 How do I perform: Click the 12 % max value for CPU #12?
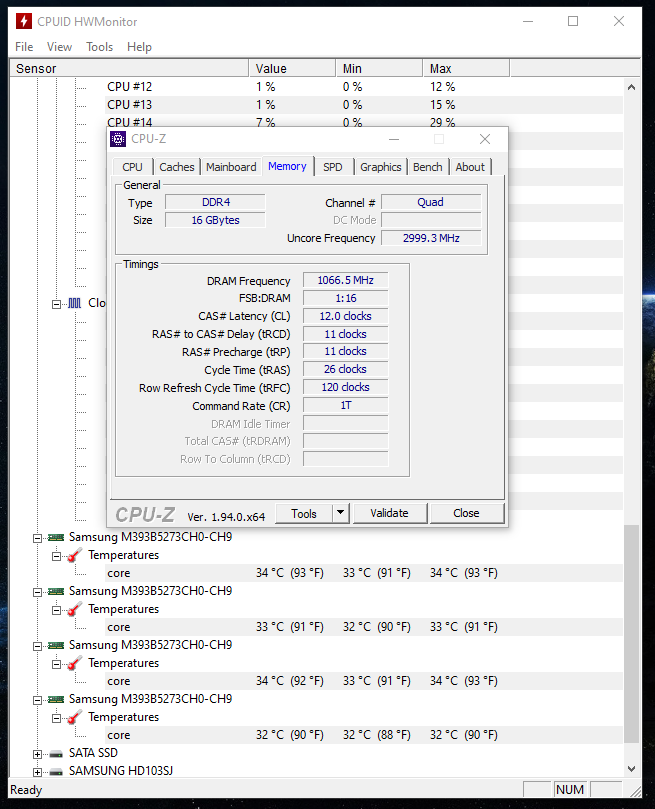point(443,87)
